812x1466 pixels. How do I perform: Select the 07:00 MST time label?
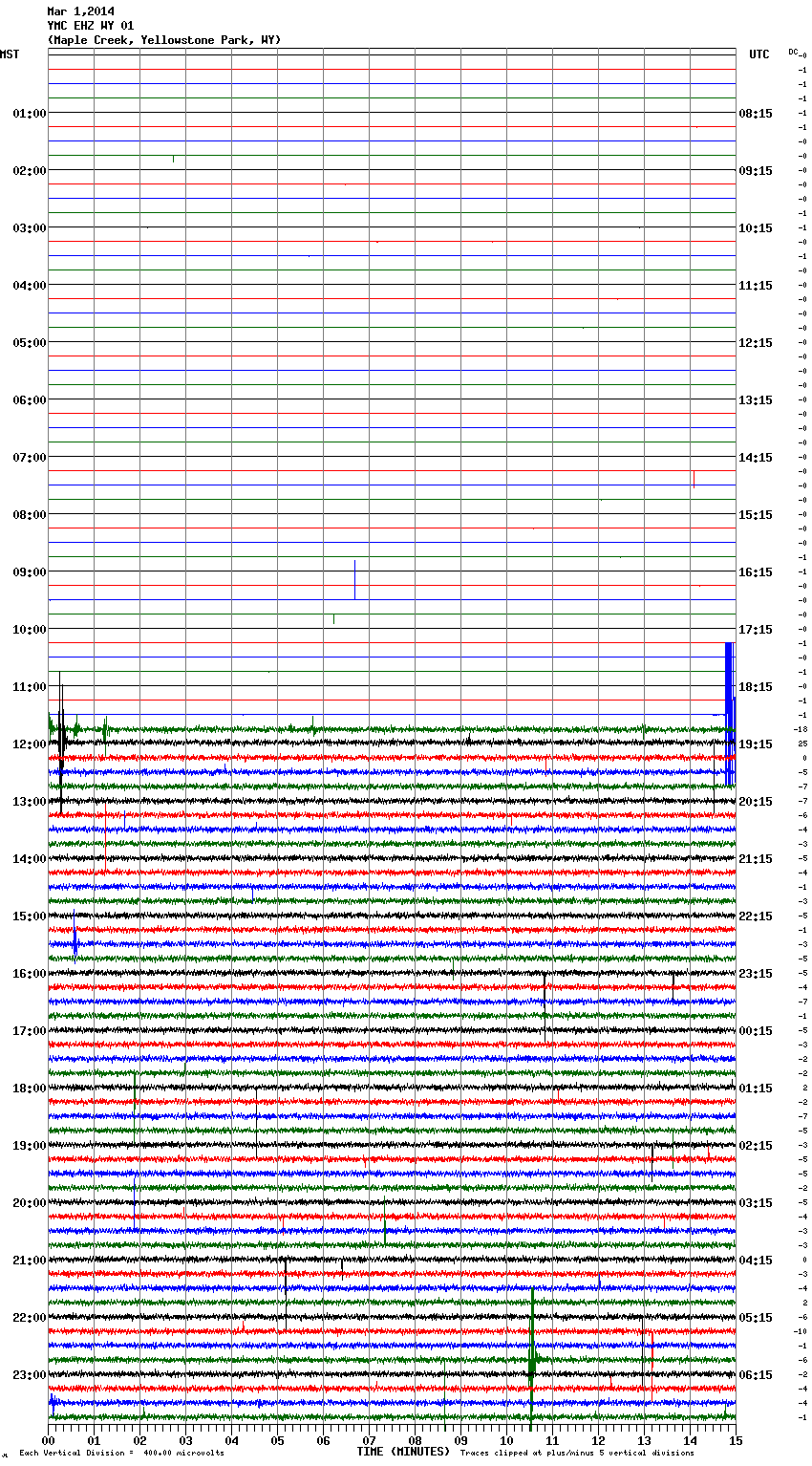[x=30, y=458]
